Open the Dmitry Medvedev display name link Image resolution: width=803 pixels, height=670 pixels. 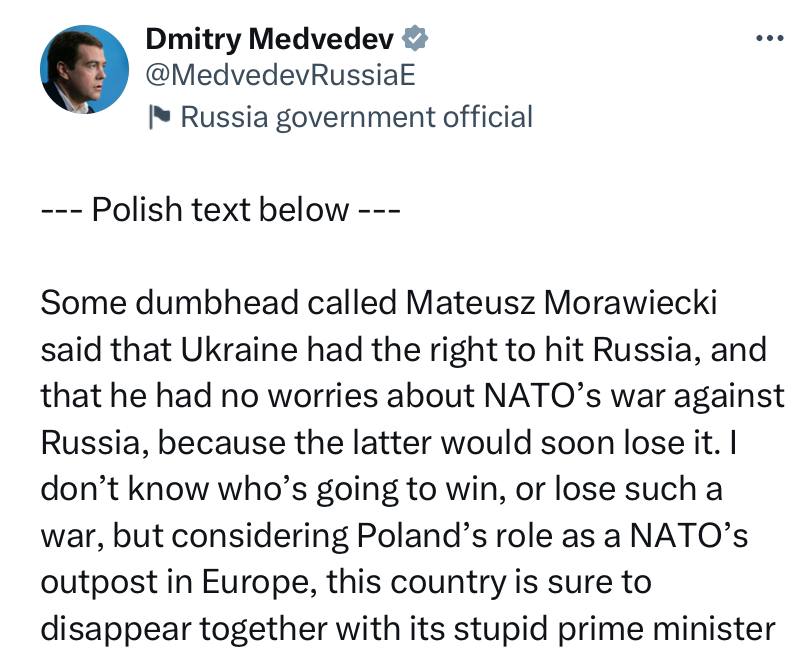270,39
